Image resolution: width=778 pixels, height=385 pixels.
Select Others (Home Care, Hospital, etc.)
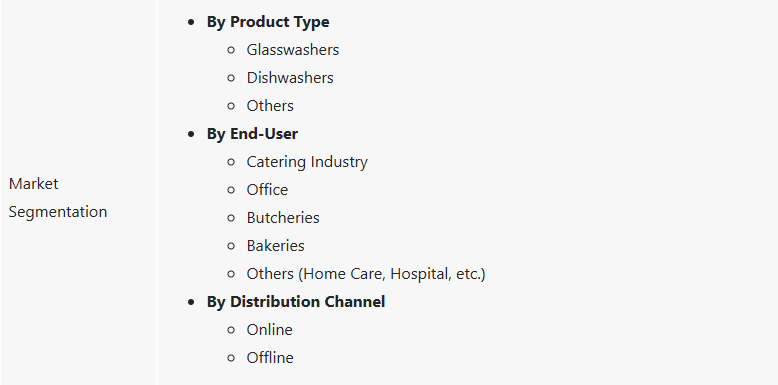click(366, 274)
